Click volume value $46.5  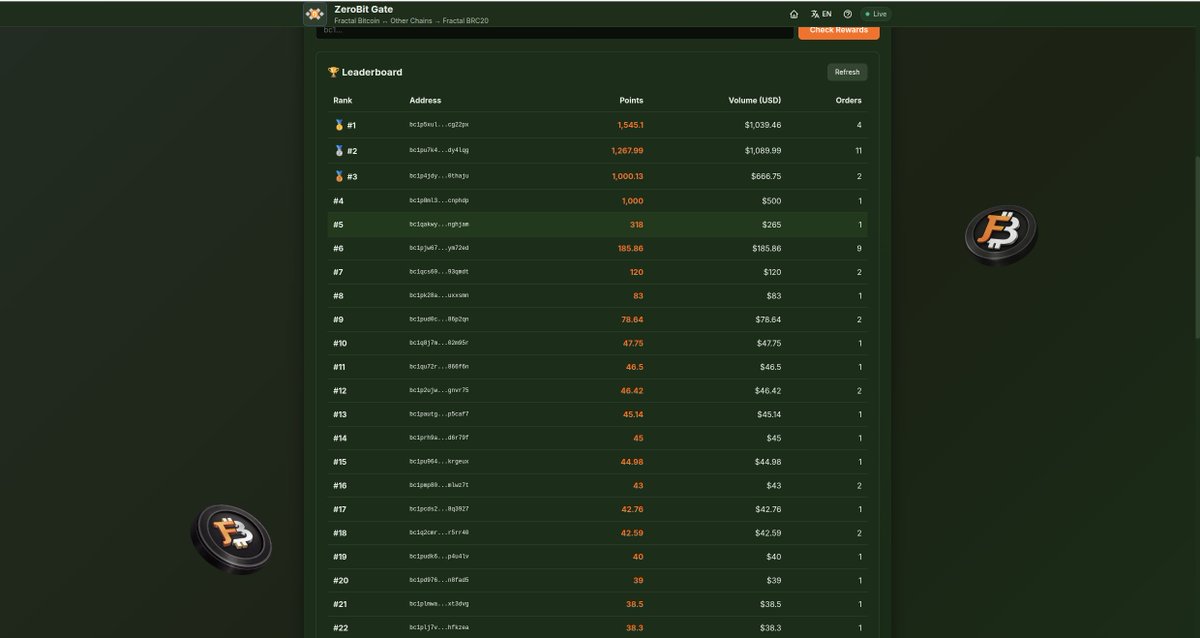(x=770, y=367)
